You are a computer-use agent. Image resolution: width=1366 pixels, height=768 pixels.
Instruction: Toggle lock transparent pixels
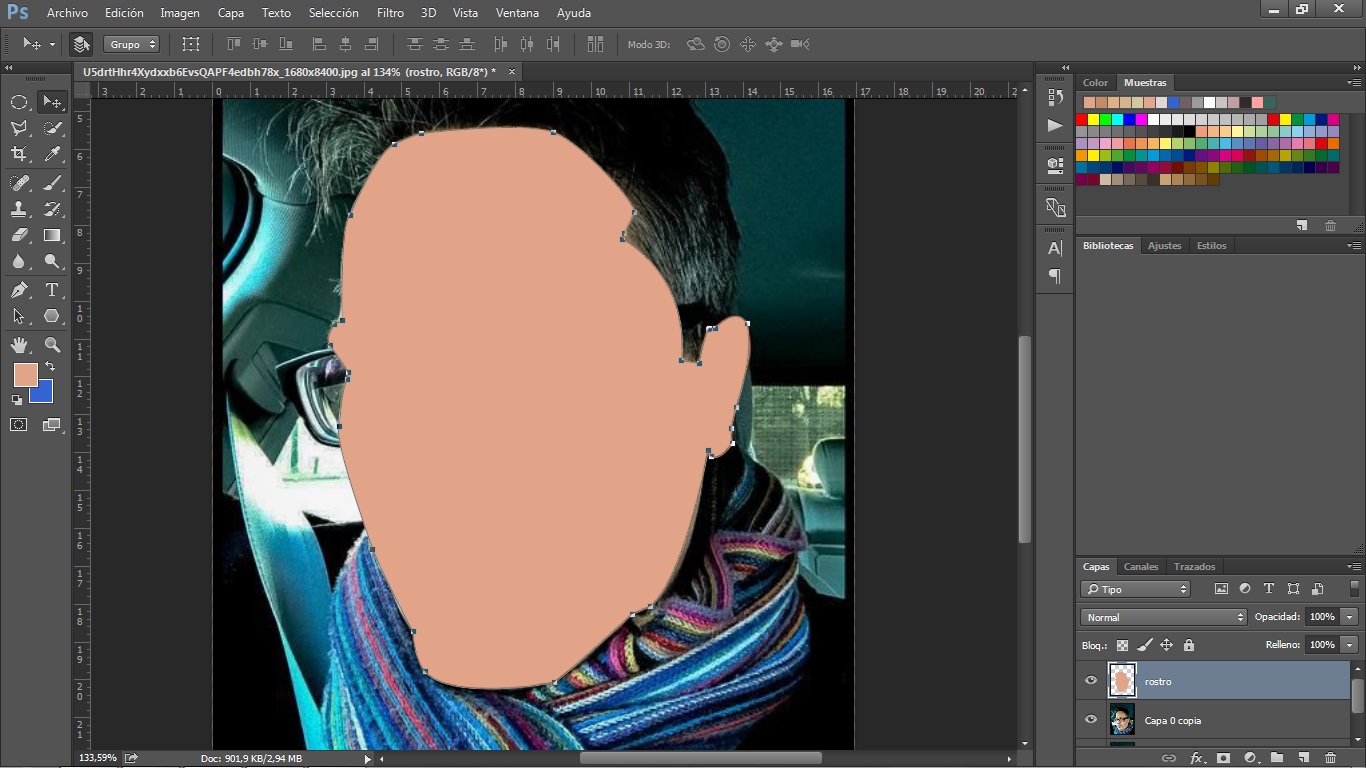click(1122, 645)
